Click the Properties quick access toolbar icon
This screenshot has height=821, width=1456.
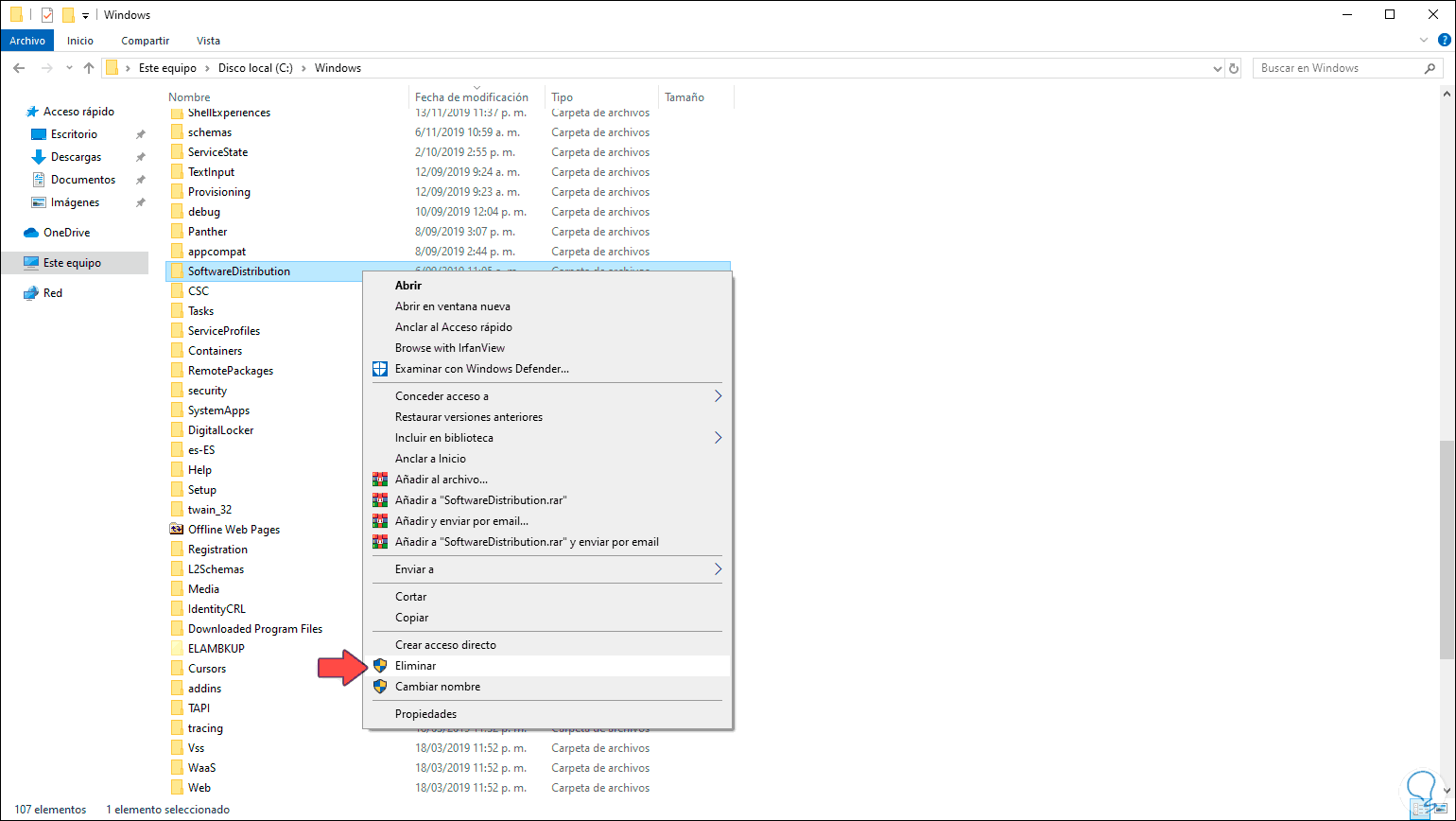click(47, 15)
